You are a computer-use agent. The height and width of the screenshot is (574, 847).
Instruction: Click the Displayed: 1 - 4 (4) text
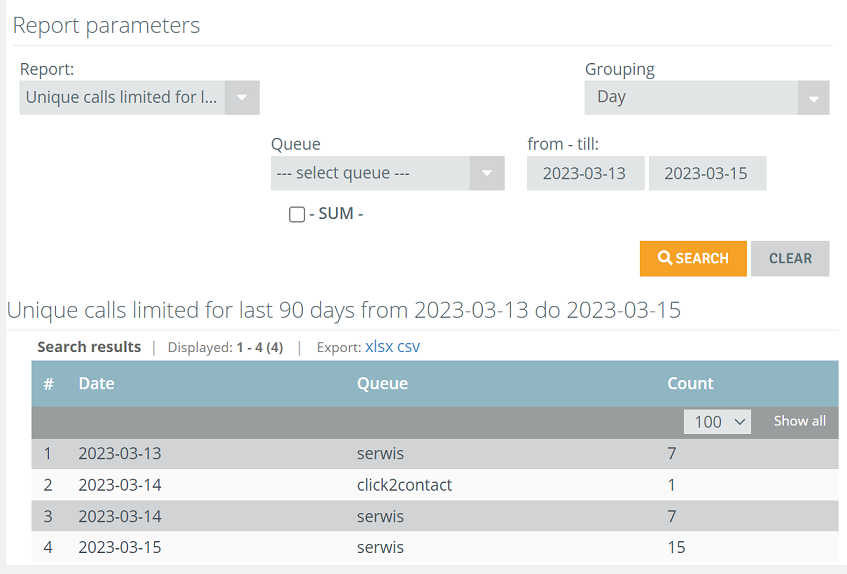pyautogui.click(x=225, y=347)
